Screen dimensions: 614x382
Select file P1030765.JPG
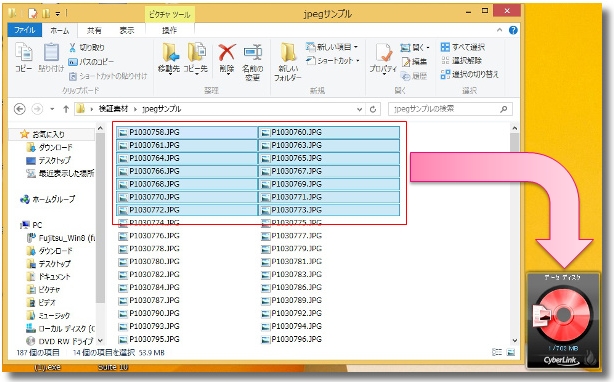[x=329, y=158]
